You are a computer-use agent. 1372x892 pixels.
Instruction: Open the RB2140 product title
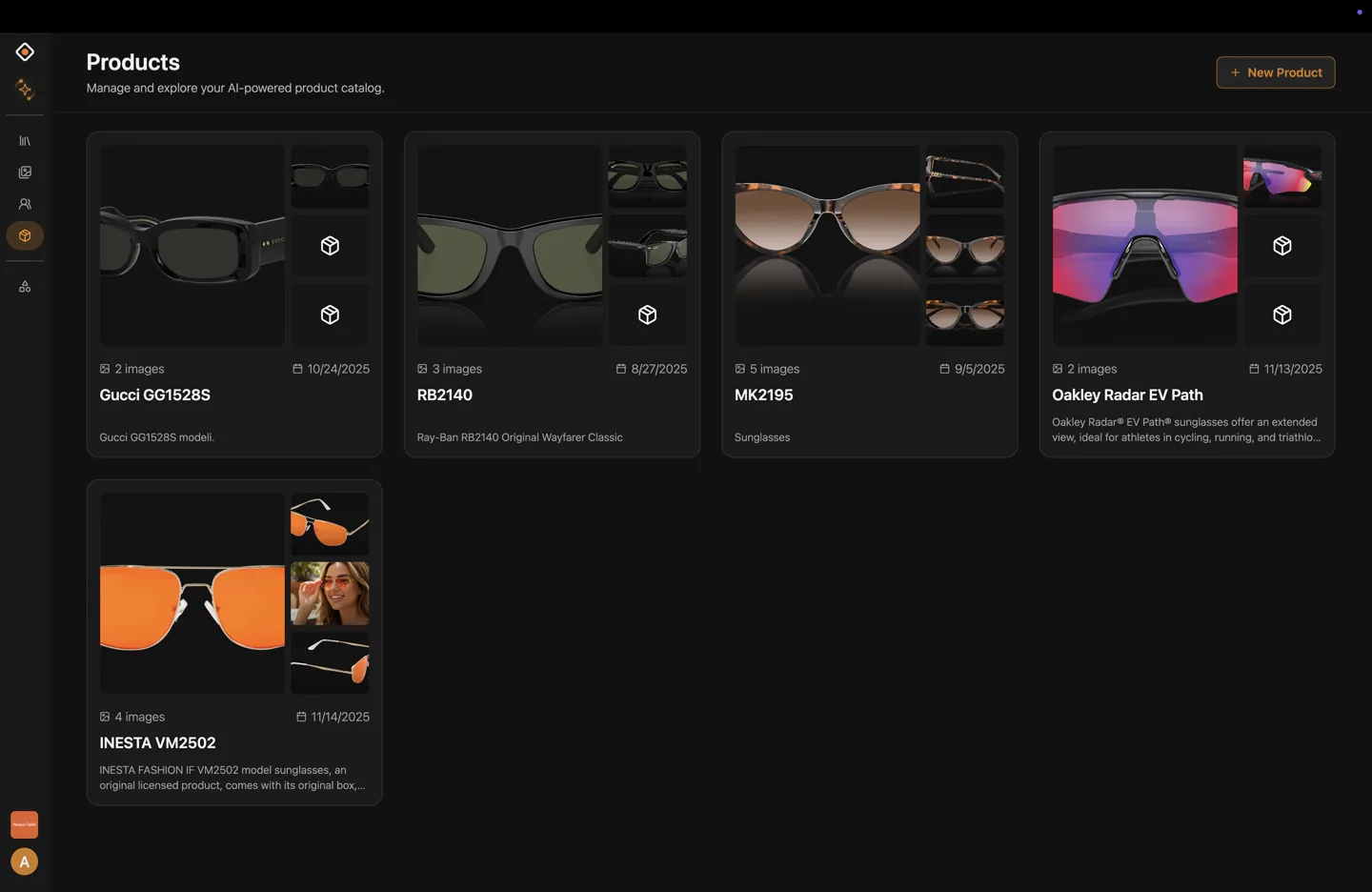(x=445, y=395)
